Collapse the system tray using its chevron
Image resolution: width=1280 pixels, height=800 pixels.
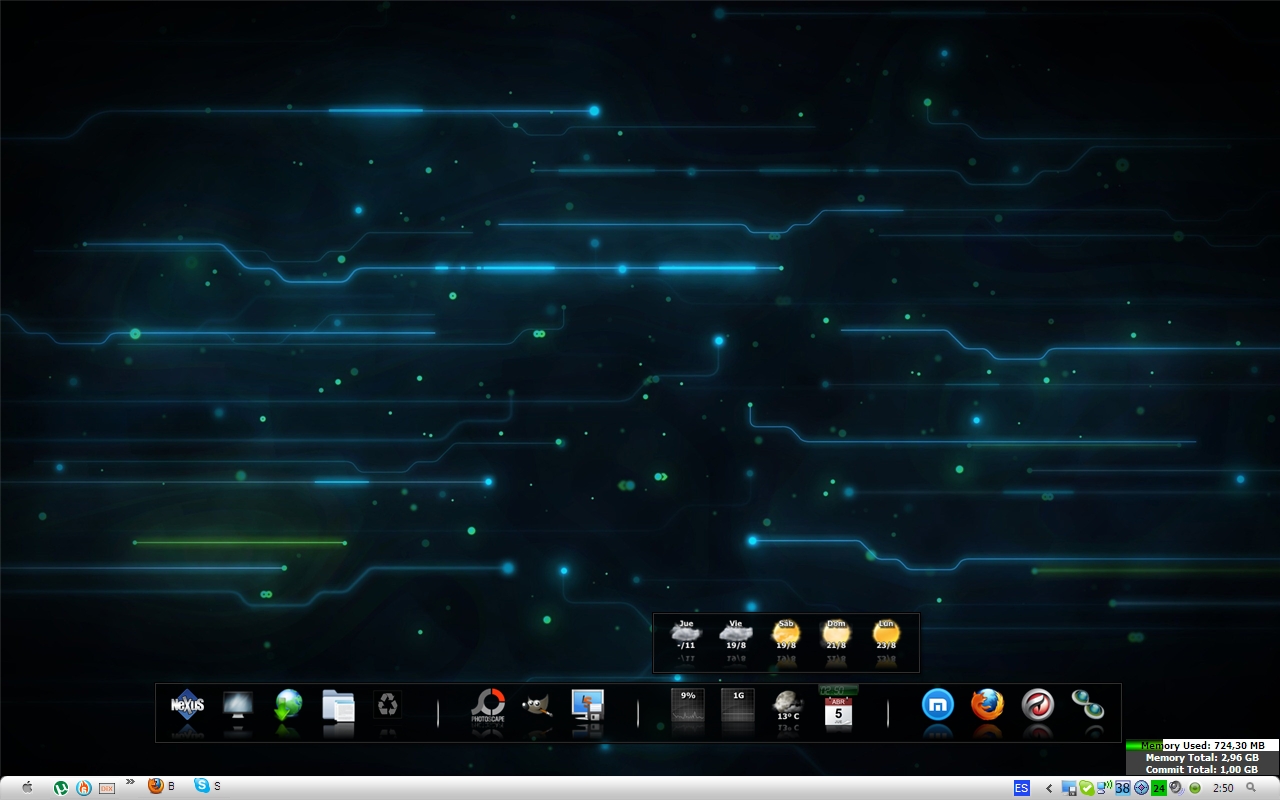[1048, 788]
